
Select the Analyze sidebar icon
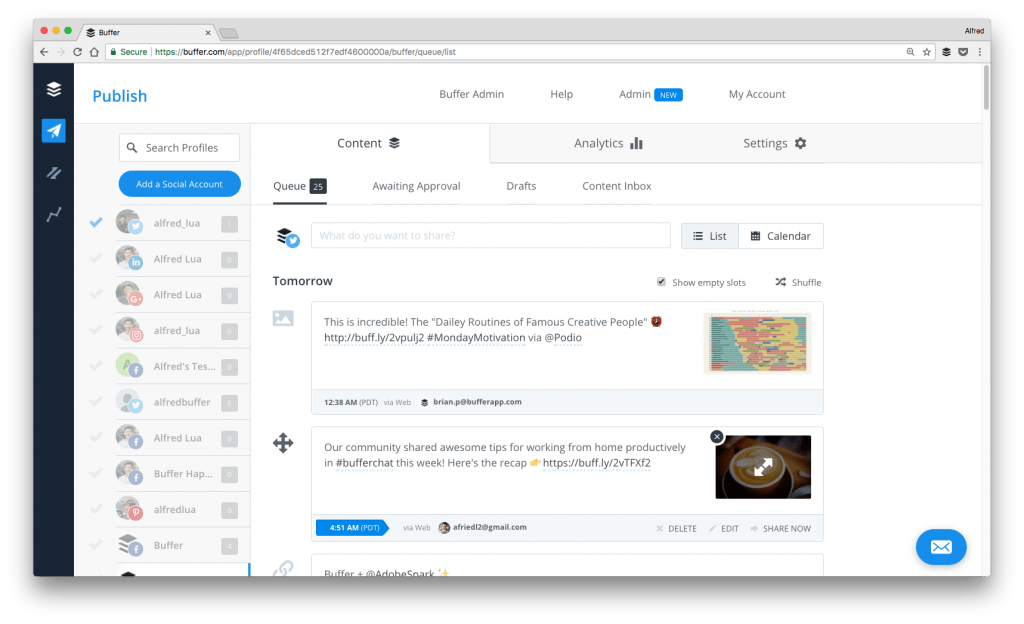(x=52, y=172)
